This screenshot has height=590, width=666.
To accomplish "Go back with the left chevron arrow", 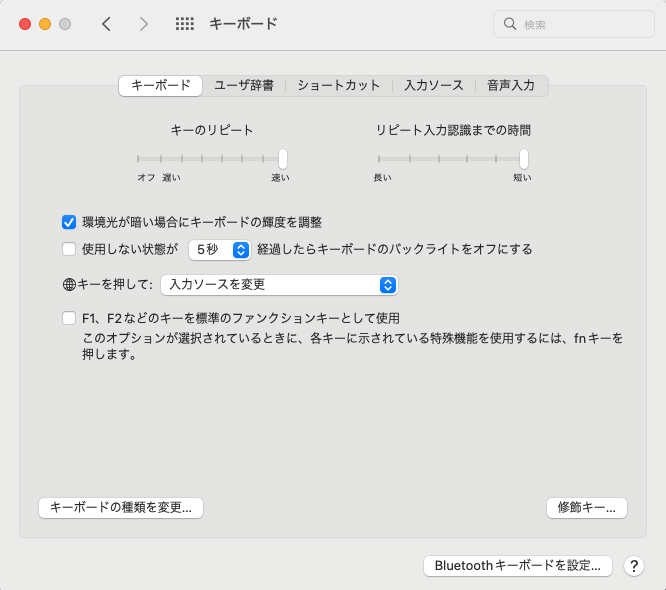I will point(106,24).
